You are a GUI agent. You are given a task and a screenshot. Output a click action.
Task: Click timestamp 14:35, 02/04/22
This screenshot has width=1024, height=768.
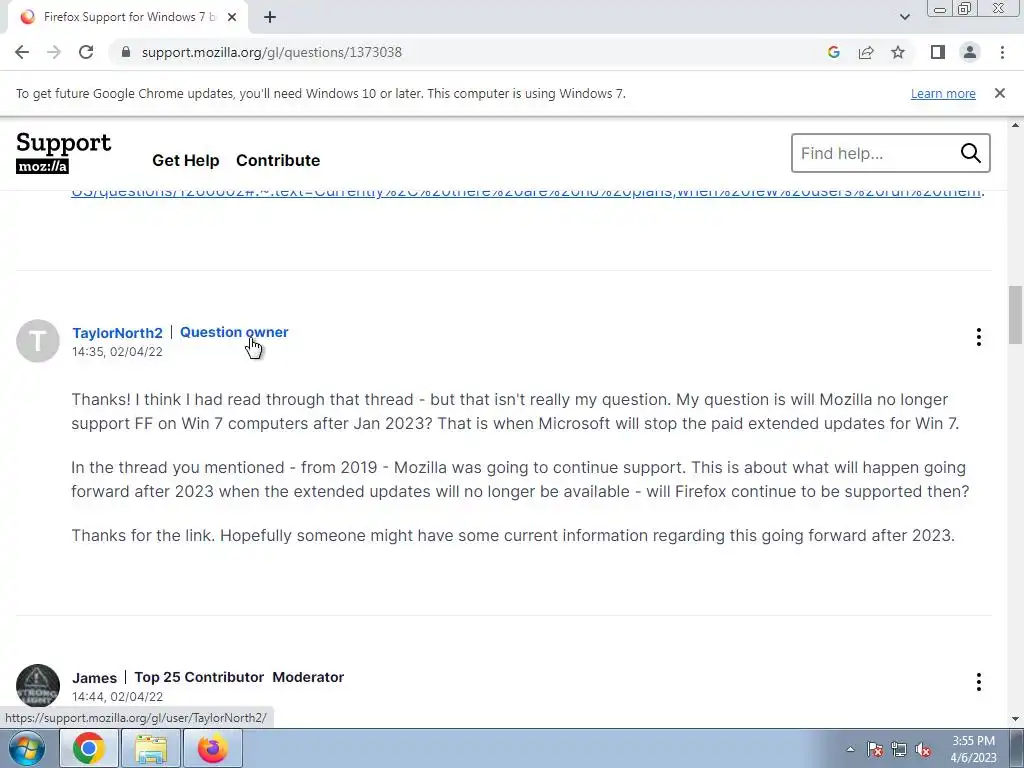[117, 351]
